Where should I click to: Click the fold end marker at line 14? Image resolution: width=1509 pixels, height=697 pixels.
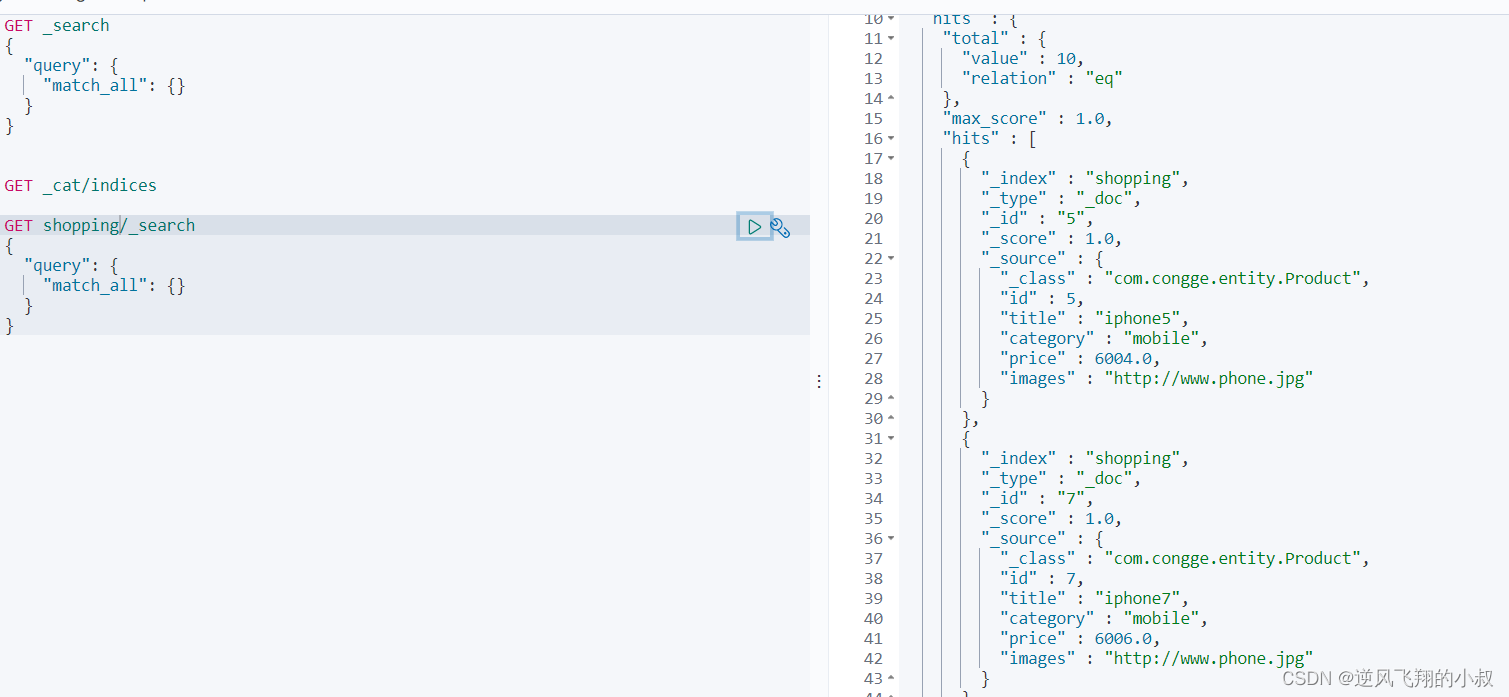click(891, 99)
